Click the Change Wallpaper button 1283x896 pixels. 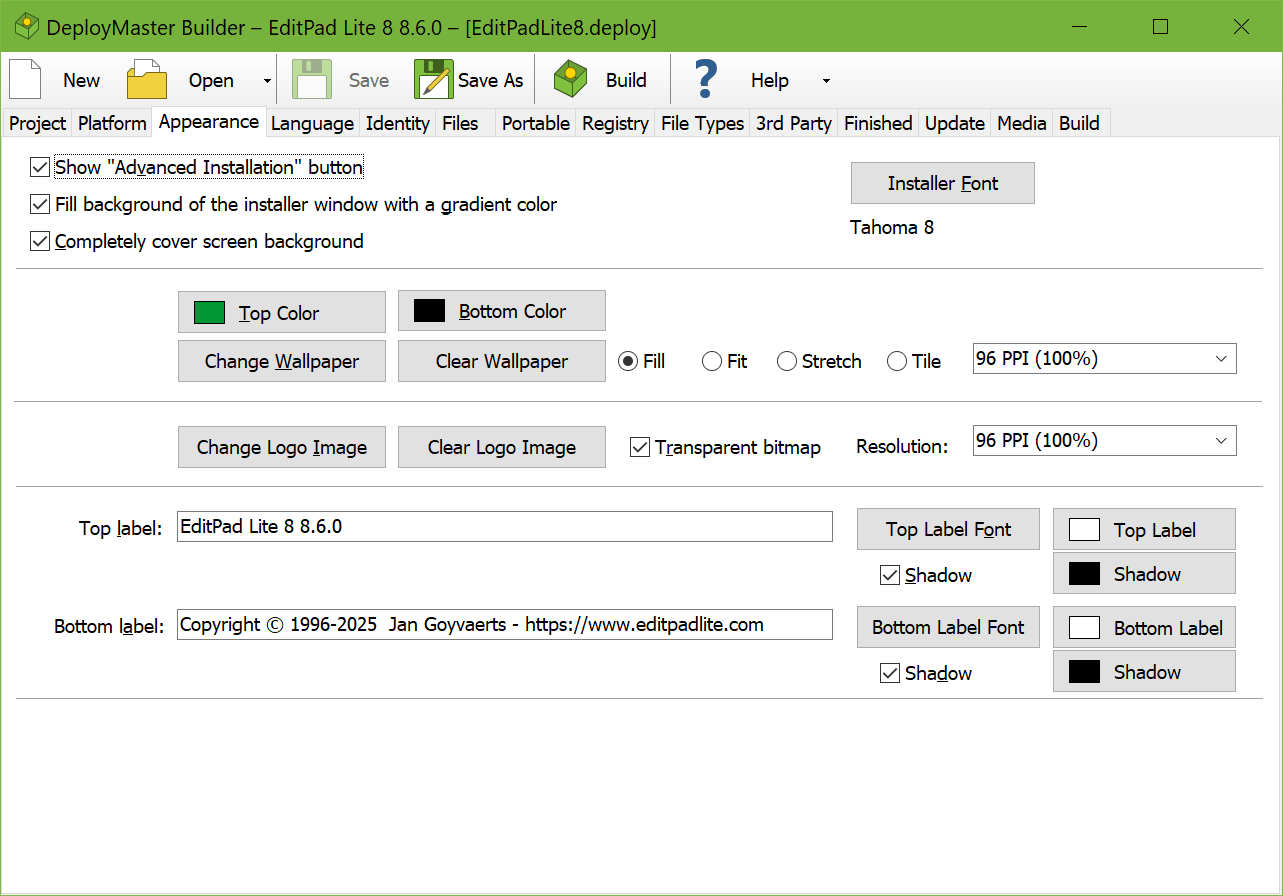point(282,361)
